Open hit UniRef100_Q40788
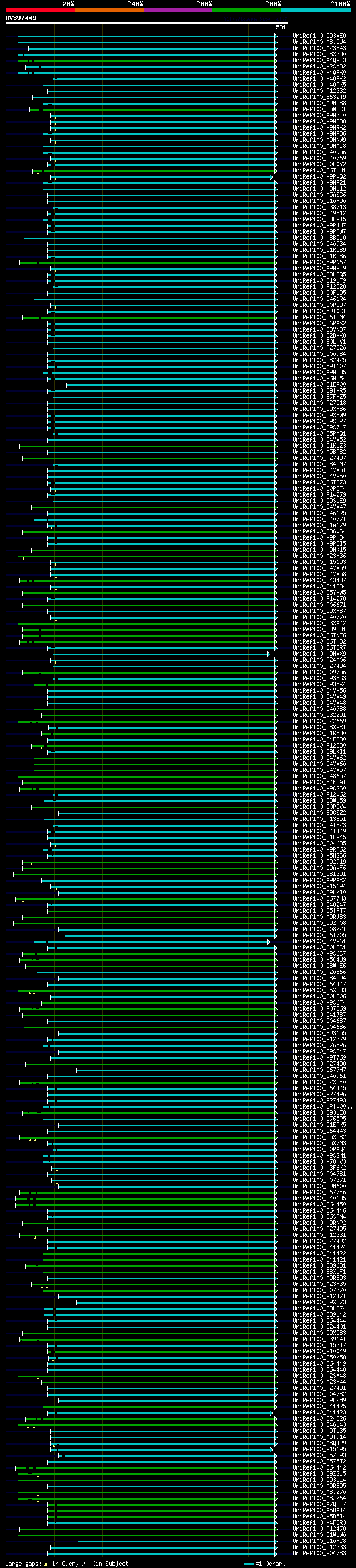This screenshot has height=1568, width=356. click(319, 709)
